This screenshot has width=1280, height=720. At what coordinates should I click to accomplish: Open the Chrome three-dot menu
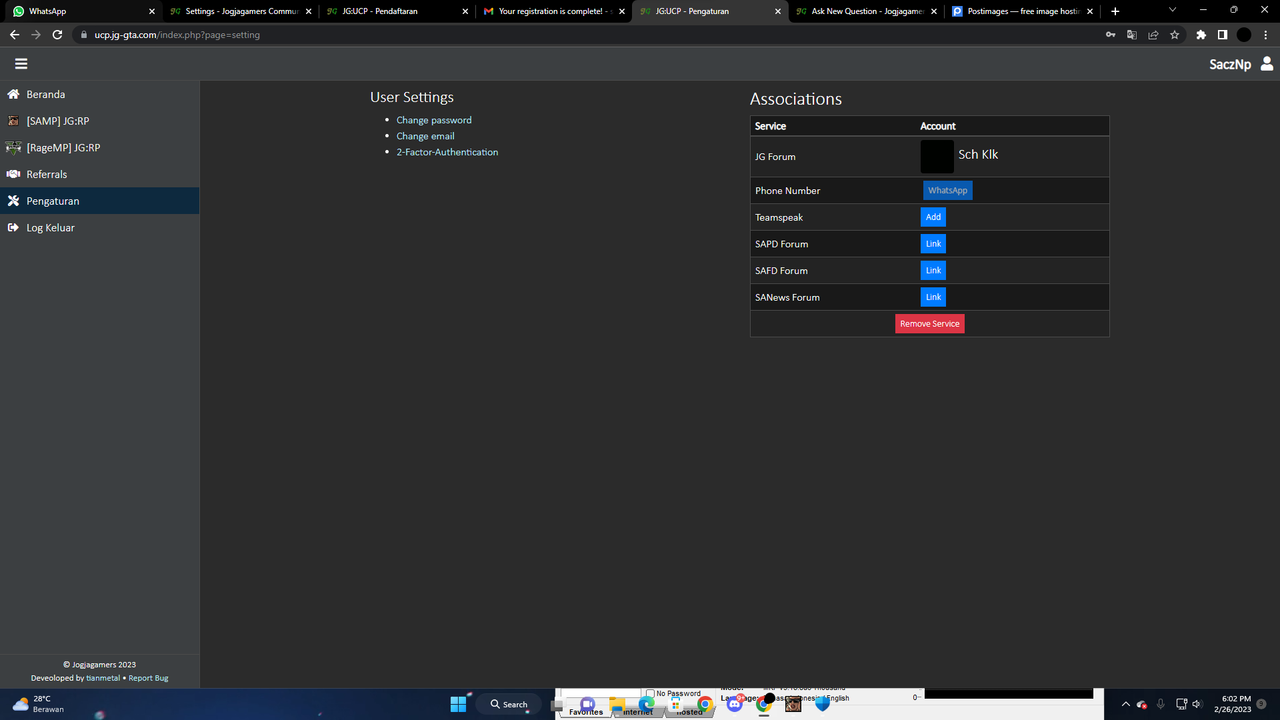(x=1265, y=34)
